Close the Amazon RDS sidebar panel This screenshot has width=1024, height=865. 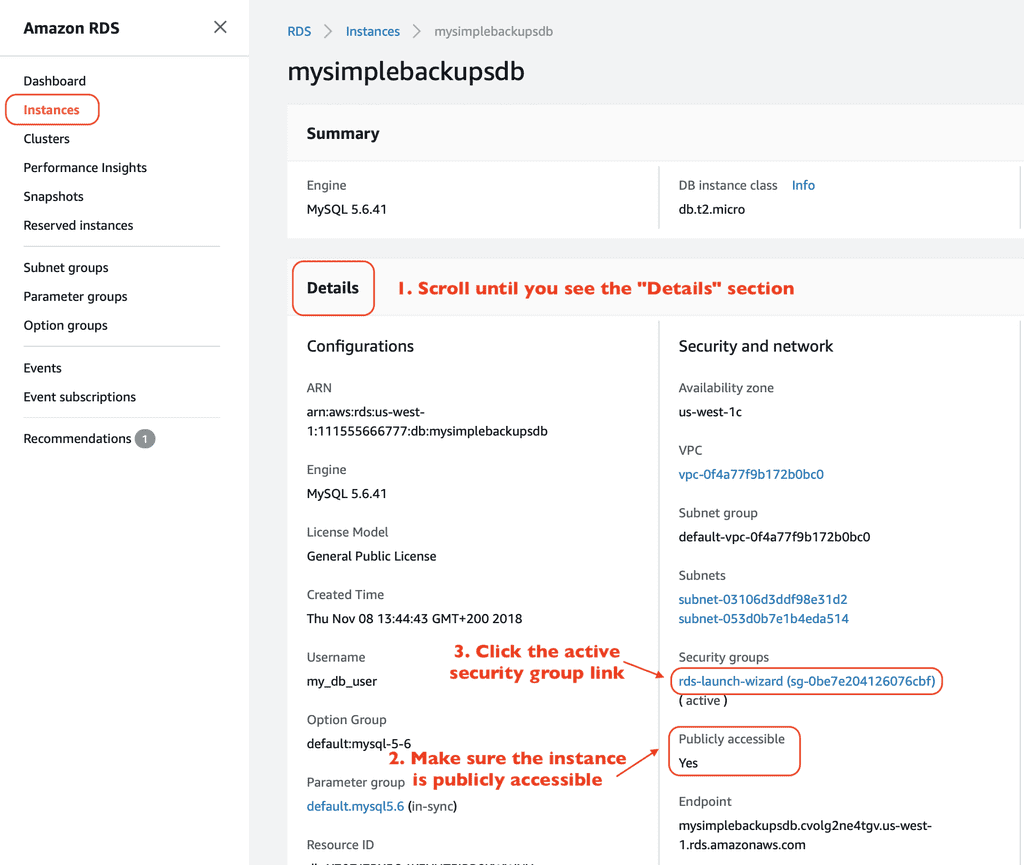220,27
